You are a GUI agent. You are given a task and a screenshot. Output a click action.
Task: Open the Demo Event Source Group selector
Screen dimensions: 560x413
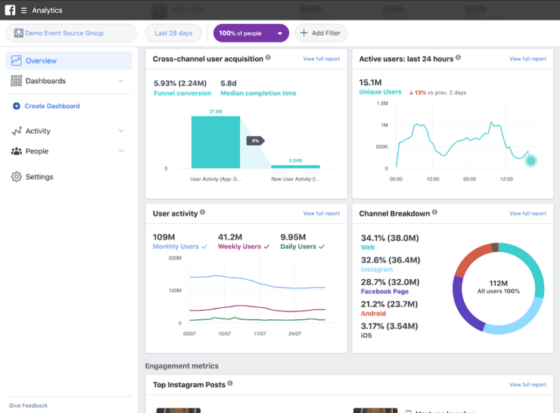(x=71, y=33)
